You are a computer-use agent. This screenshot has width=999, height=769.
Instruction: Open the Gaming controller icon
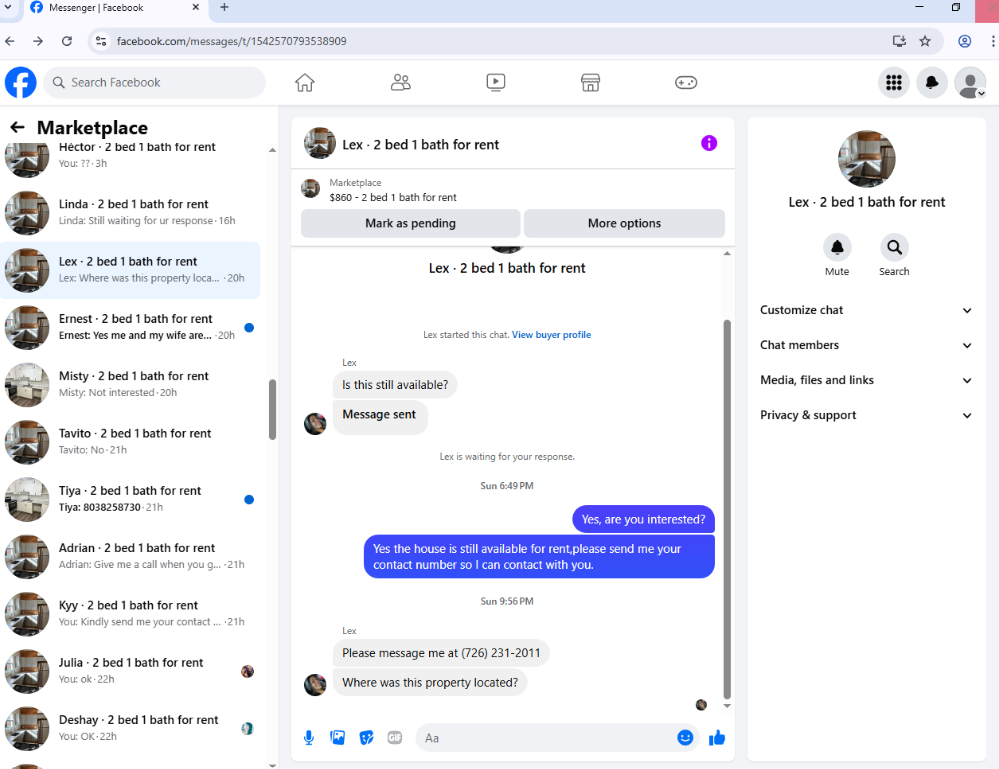coord(686,82)
